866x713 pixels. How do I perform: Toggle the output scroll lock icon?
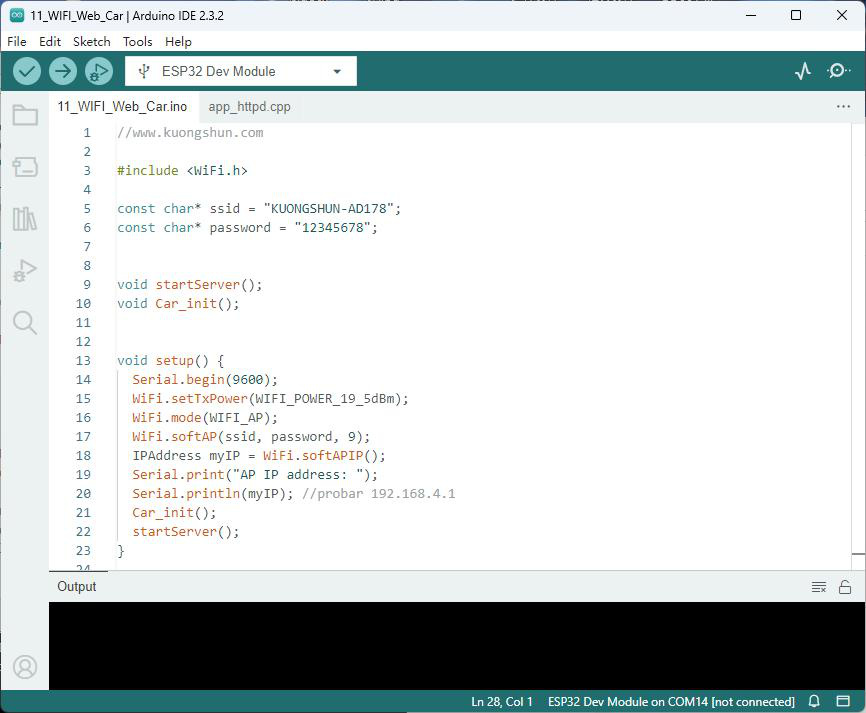coord(844,587)
